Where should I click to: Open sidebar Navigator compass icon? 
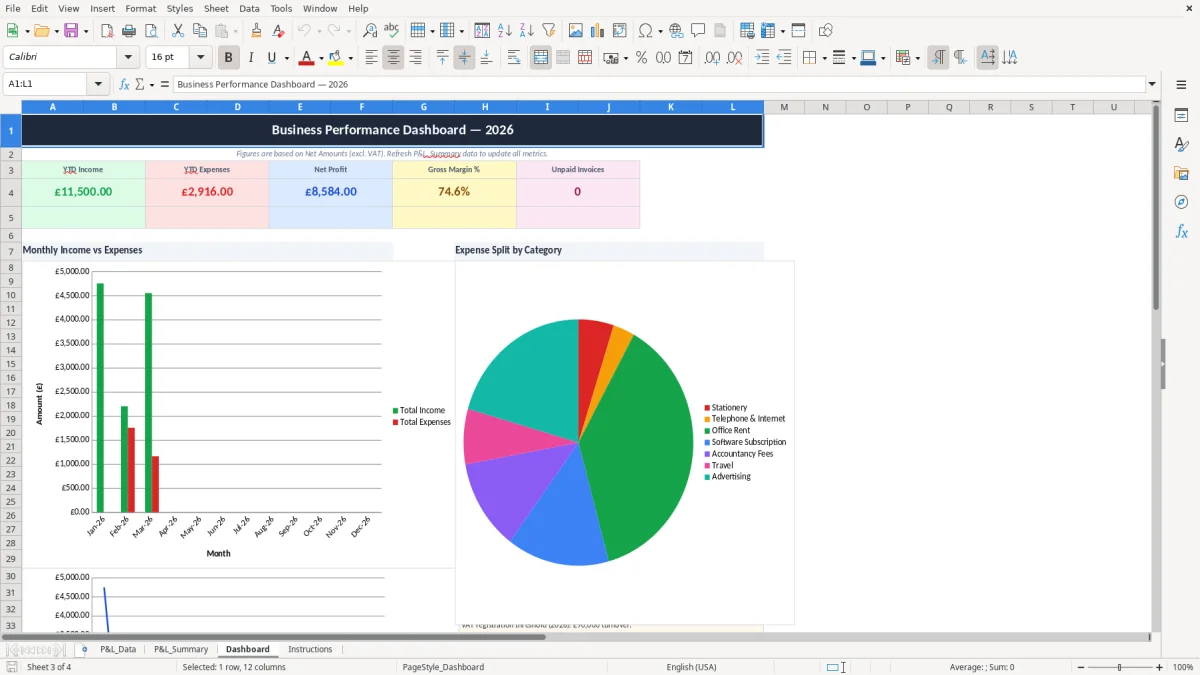(1181, 202)
